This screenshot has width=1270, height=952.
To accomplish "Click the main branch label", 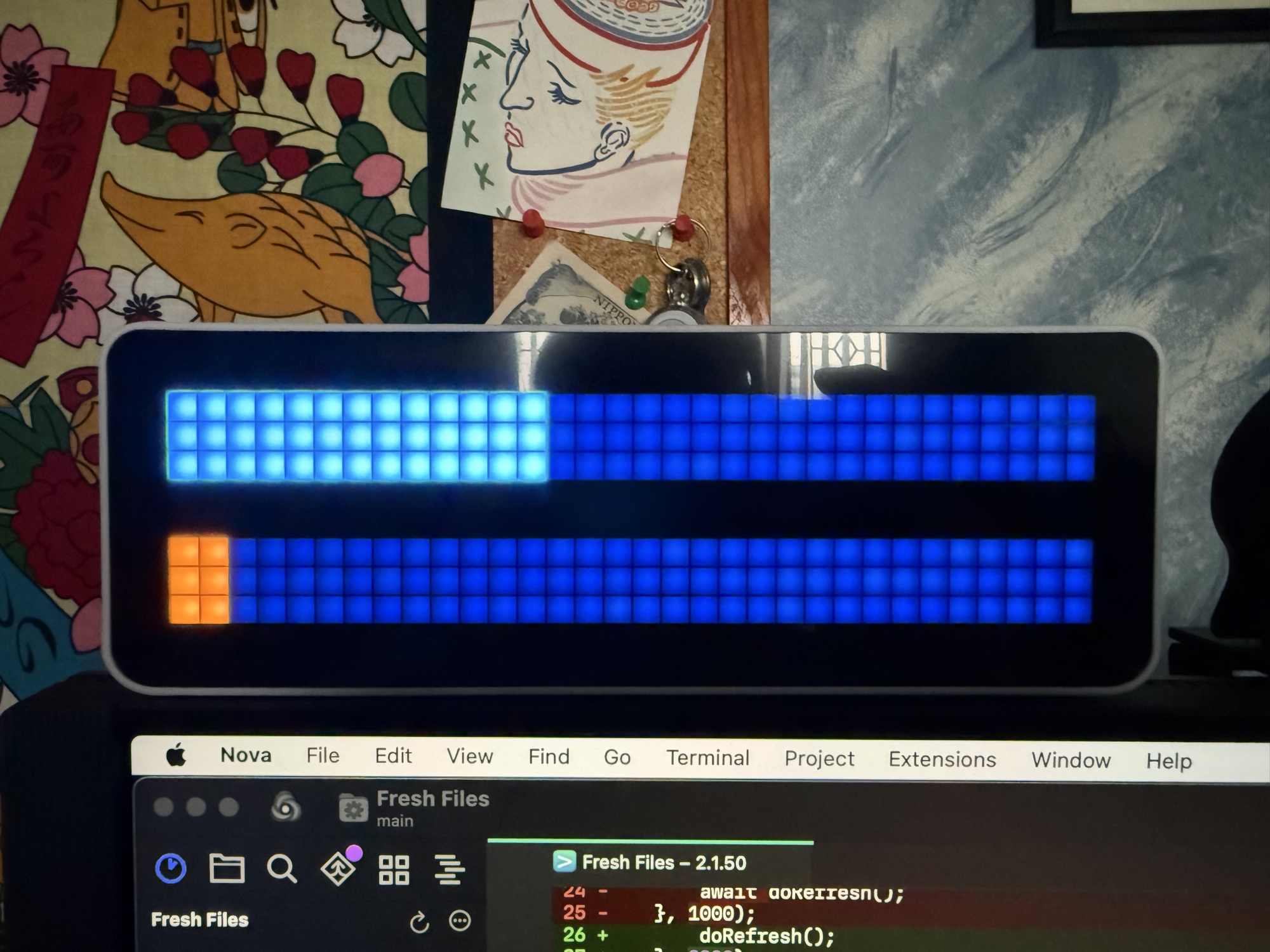I will pos(395,821).
